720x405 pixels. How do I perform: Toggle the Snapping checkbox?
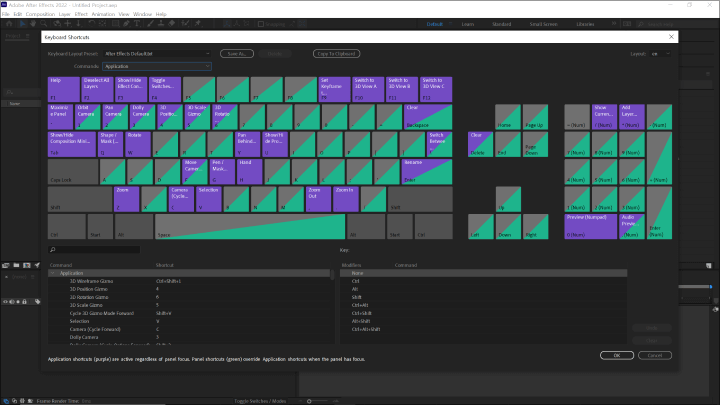click(x=261, y=24)
